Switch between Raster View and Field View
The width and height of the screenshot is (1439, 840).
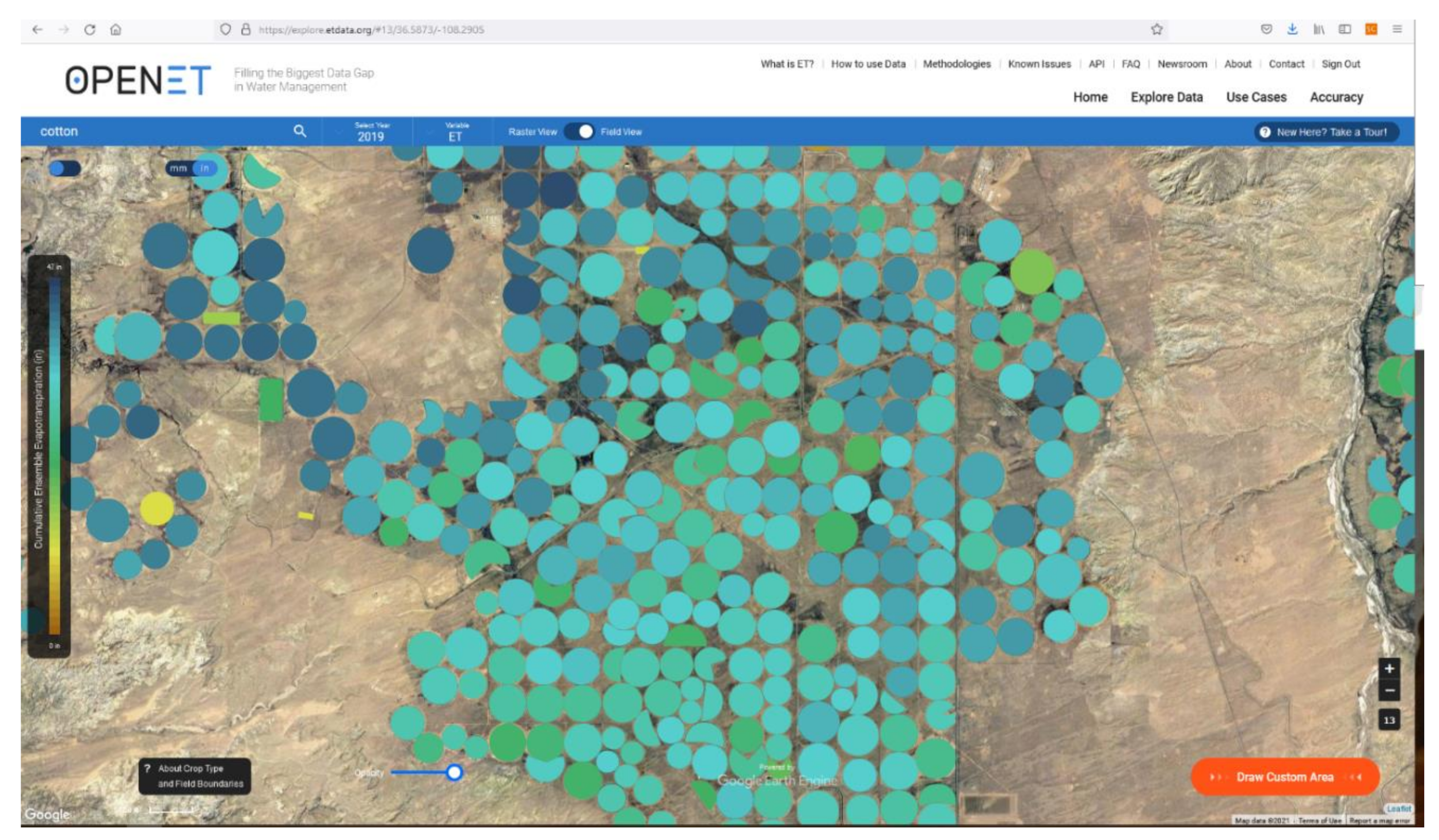click(x=579, y=132)
